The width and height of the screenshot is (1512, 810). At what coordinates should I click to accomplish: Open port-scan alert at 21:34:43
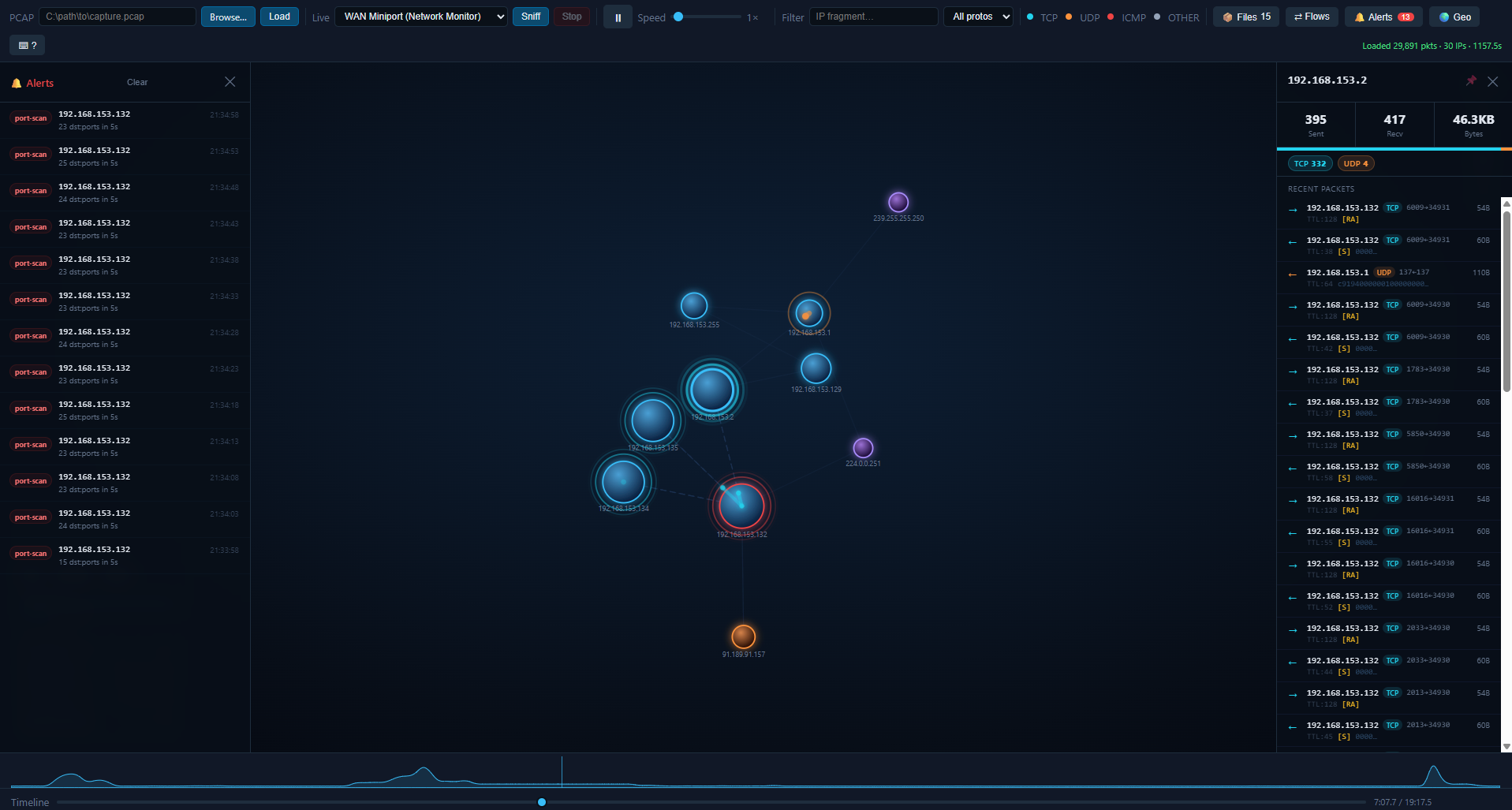tap(125, 229)
